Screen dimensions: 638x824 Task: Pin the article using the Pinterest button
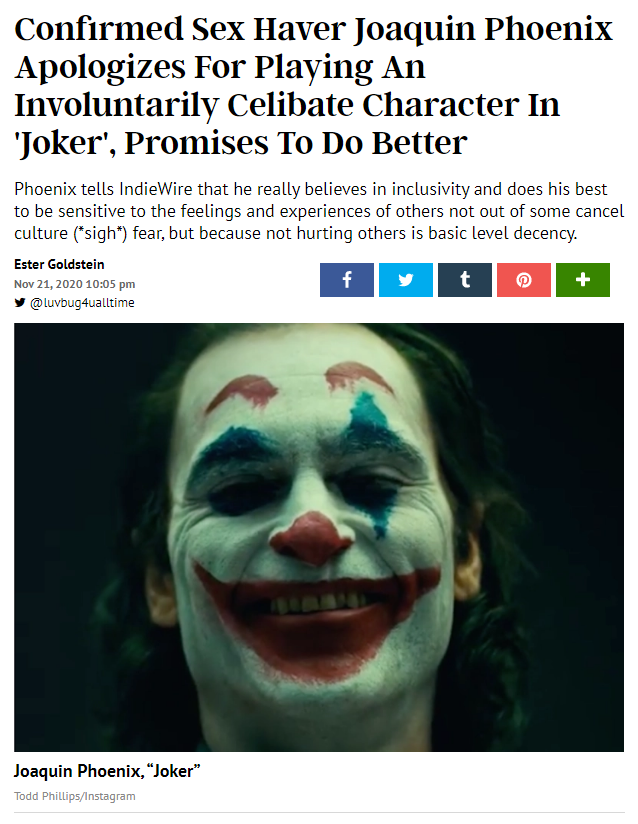tap(523, 280)
